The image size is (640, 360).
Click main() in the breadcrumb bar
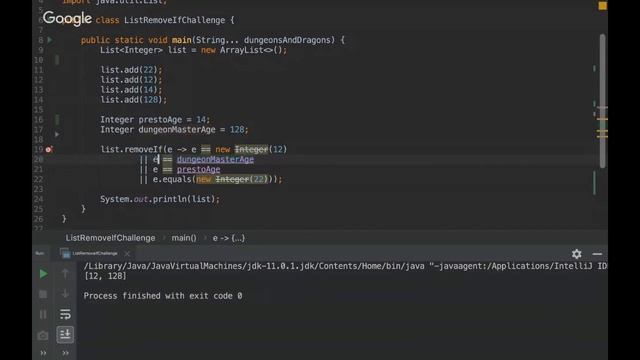coord(184,238)
